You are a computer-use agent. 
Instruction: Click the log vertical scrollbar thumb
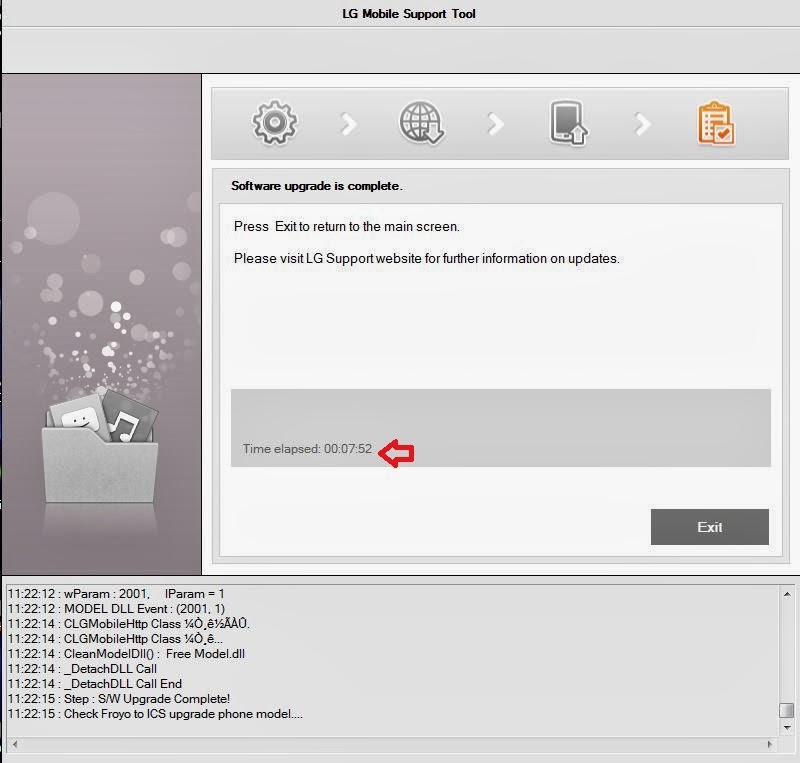point(787,710)
